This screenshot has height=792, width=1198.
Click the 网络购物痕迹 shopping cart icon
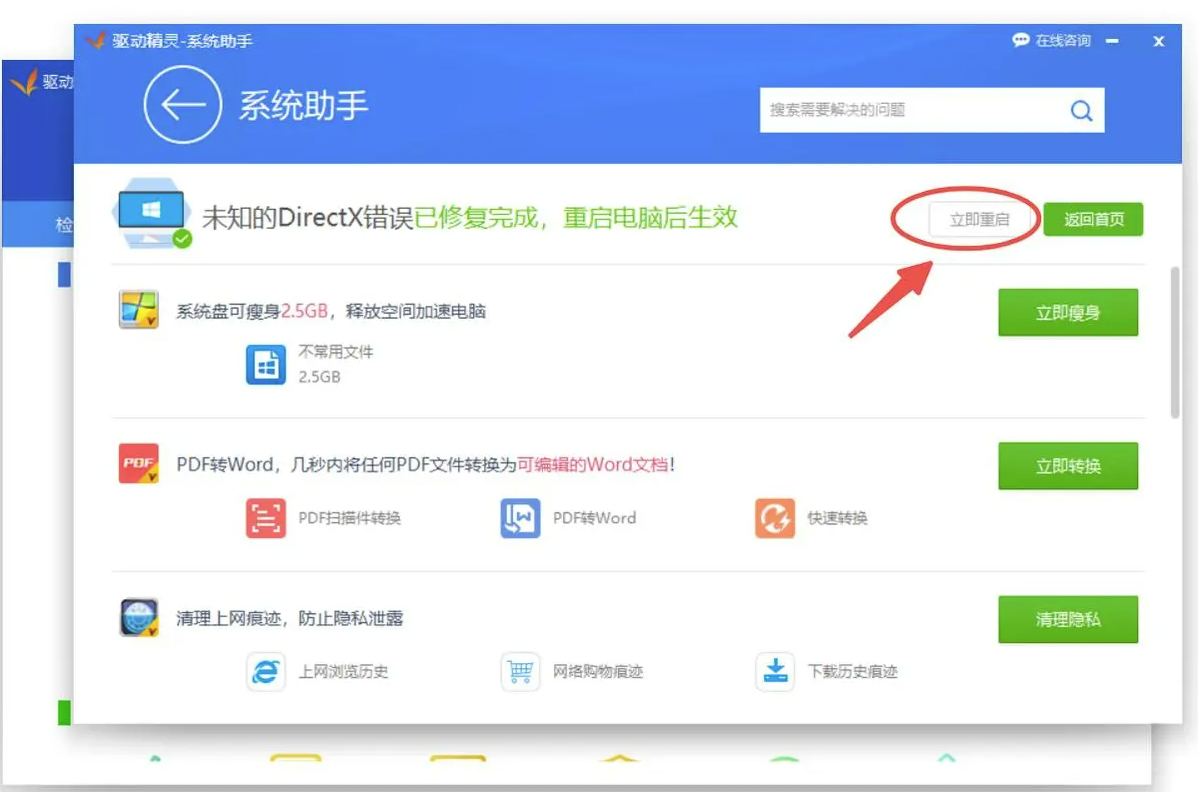pos(520,671)
